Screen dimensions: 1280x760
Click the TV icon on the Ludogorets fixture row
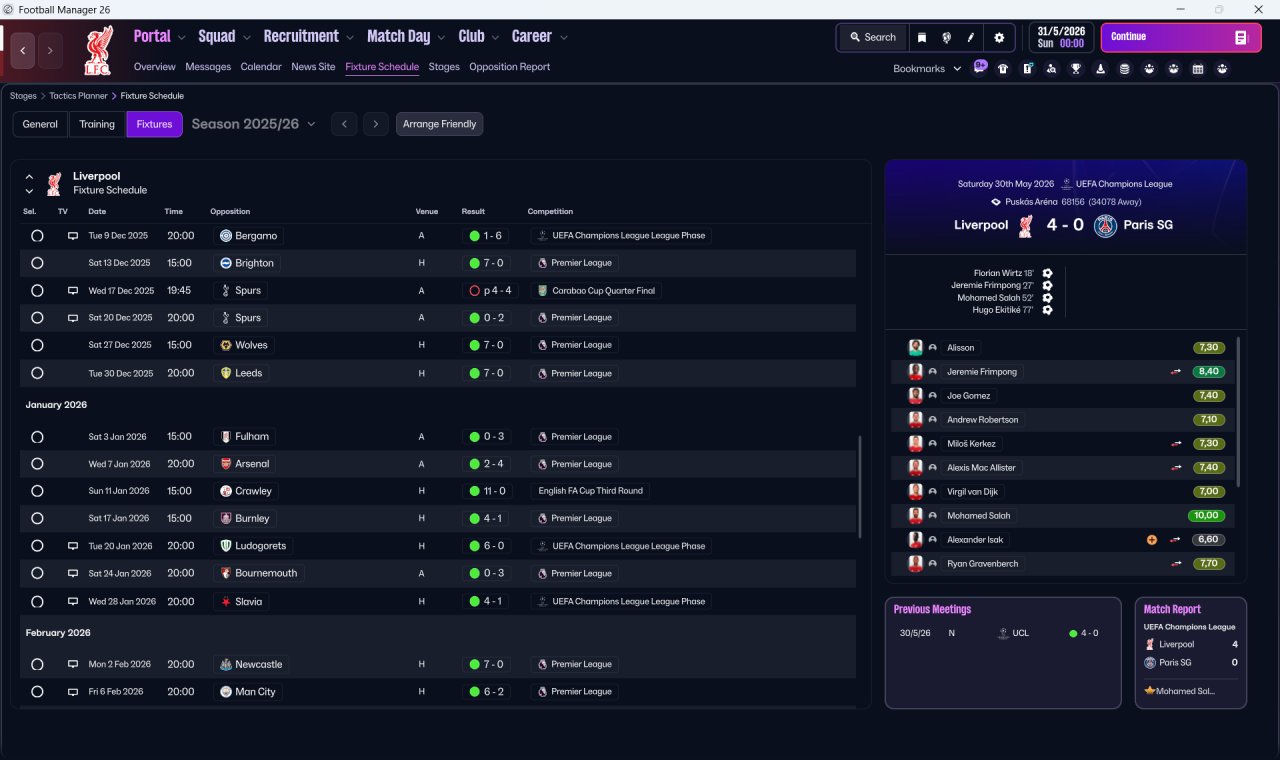tap(73, 546)
